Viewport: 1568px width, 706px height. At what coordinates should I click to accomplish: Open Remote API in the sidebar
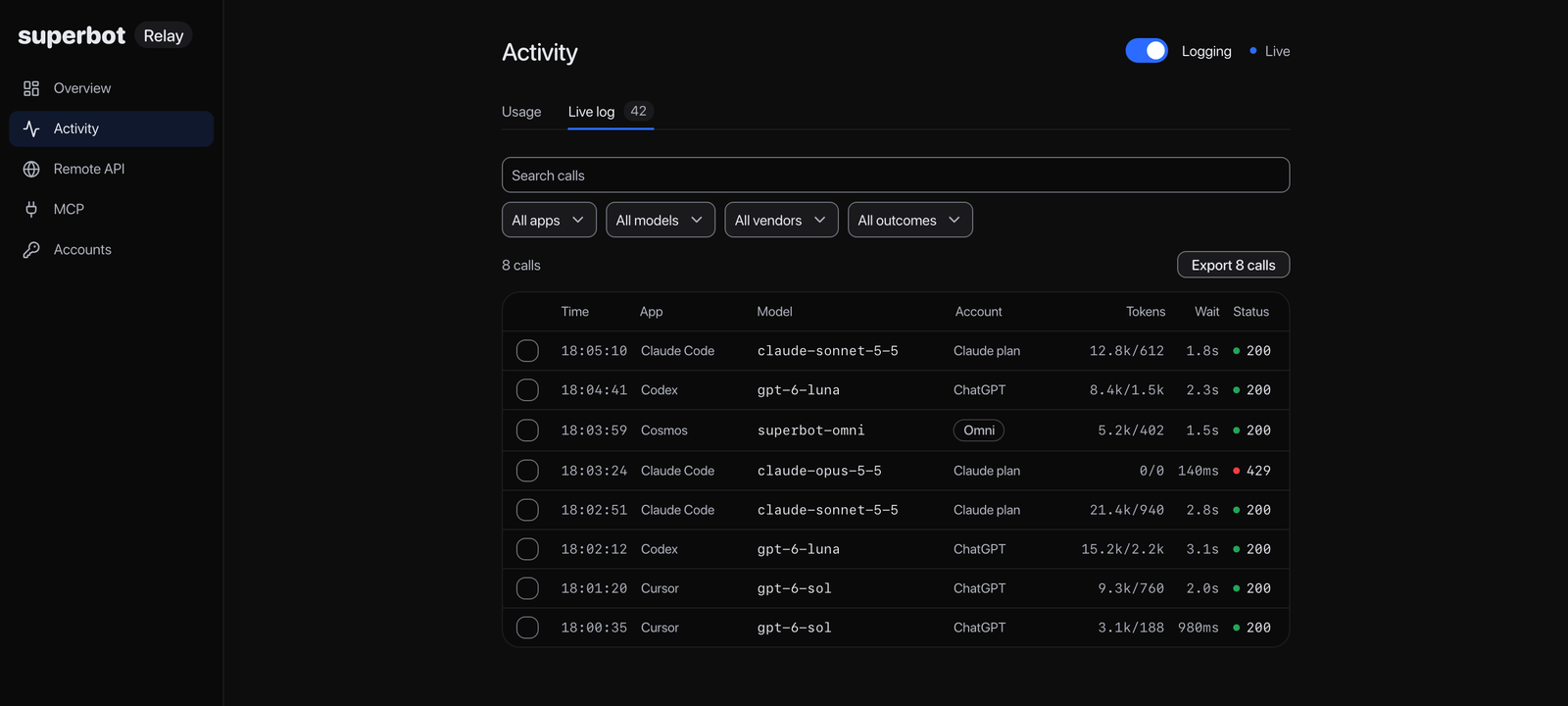[112, 169]
